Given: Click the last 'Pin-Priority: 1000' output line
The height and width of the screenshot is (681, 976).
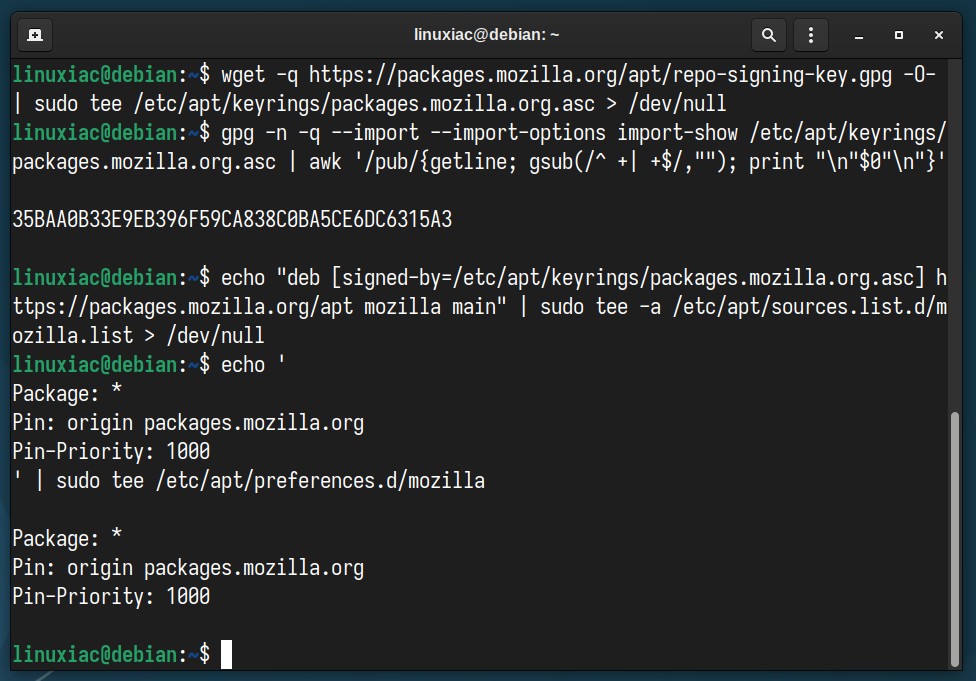Looking at the screenshot, I should pos(111,596).
